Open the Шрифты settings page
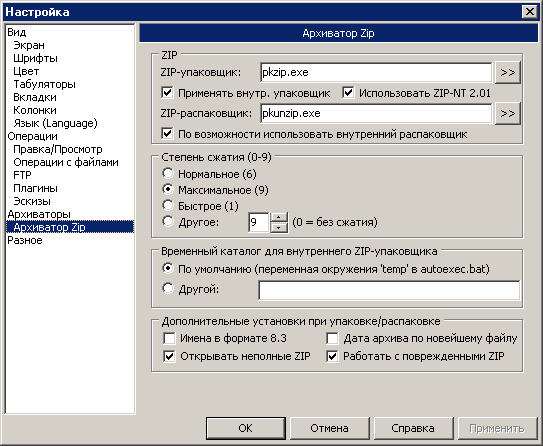Image resolution: width=543 pixels, height=446 pixels. pyautogui.click(x=35, y=58)
